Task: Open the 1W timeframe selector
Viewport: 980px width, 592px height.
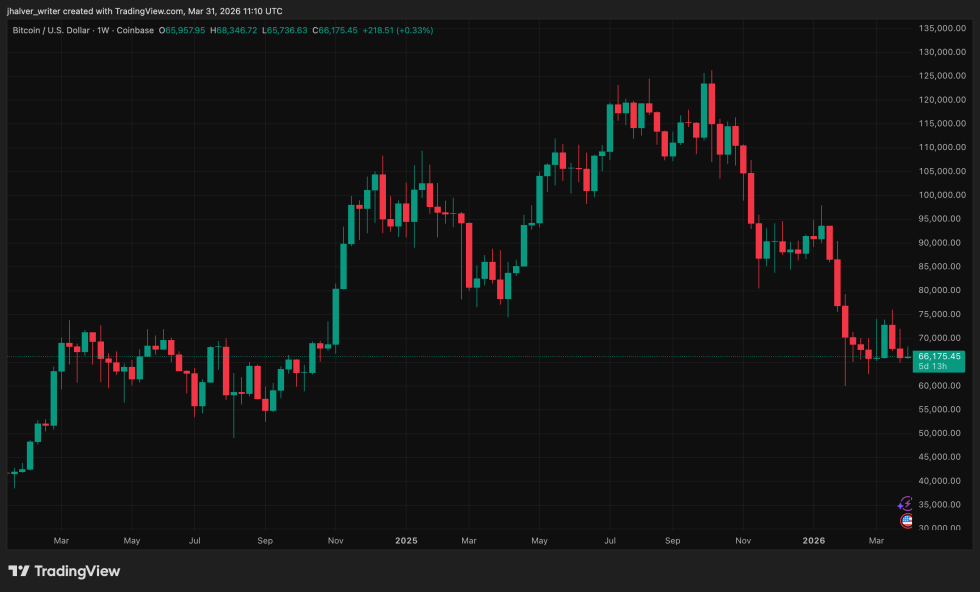Action: (100, 31)
